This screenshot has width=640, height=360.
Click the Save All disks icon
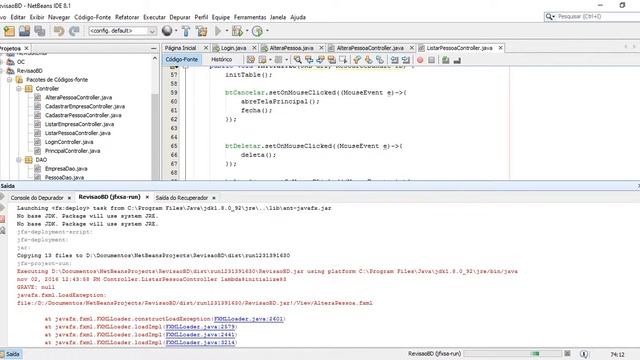point(40,31)
